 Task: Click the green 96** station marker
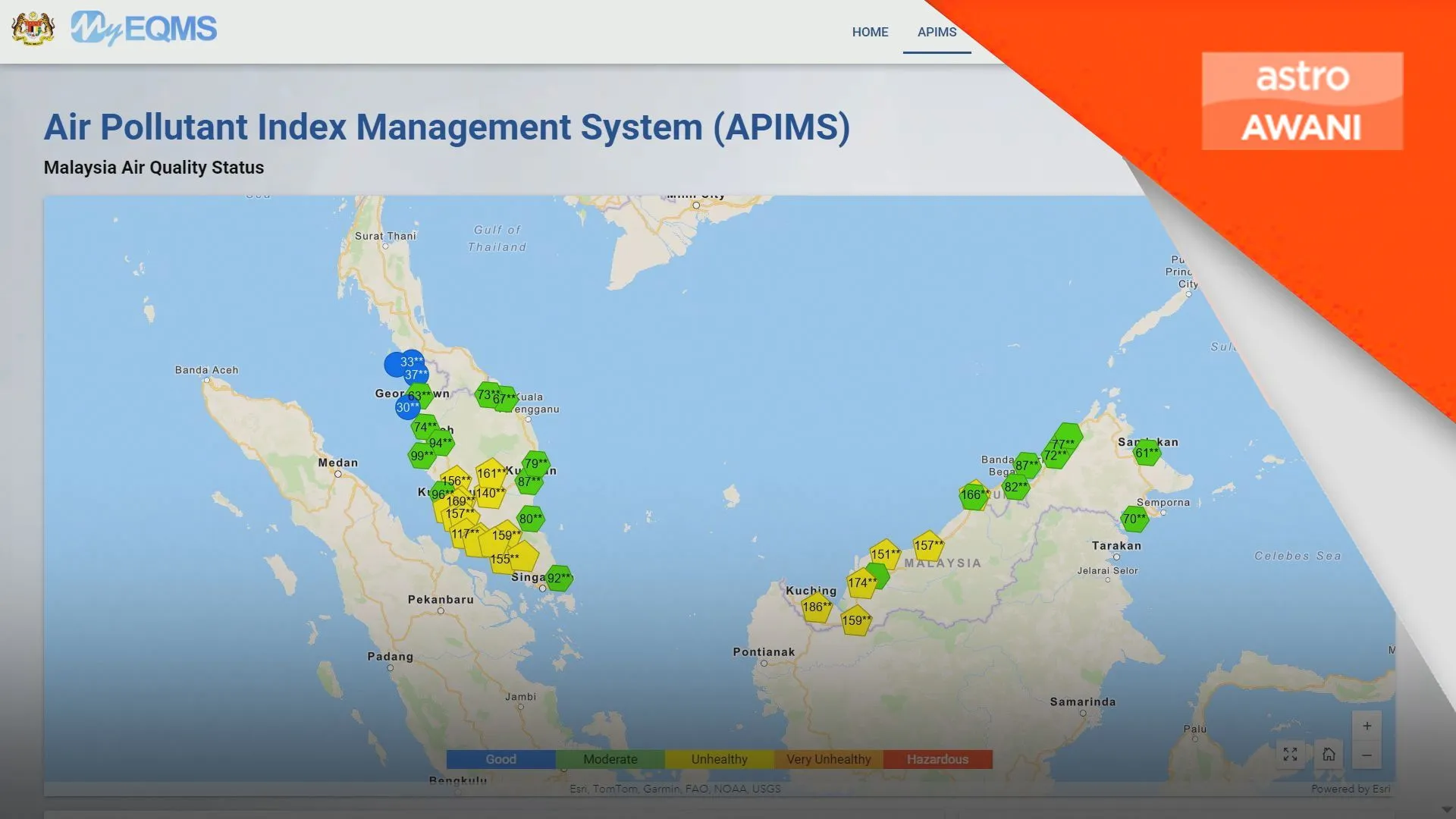[443, 494]
